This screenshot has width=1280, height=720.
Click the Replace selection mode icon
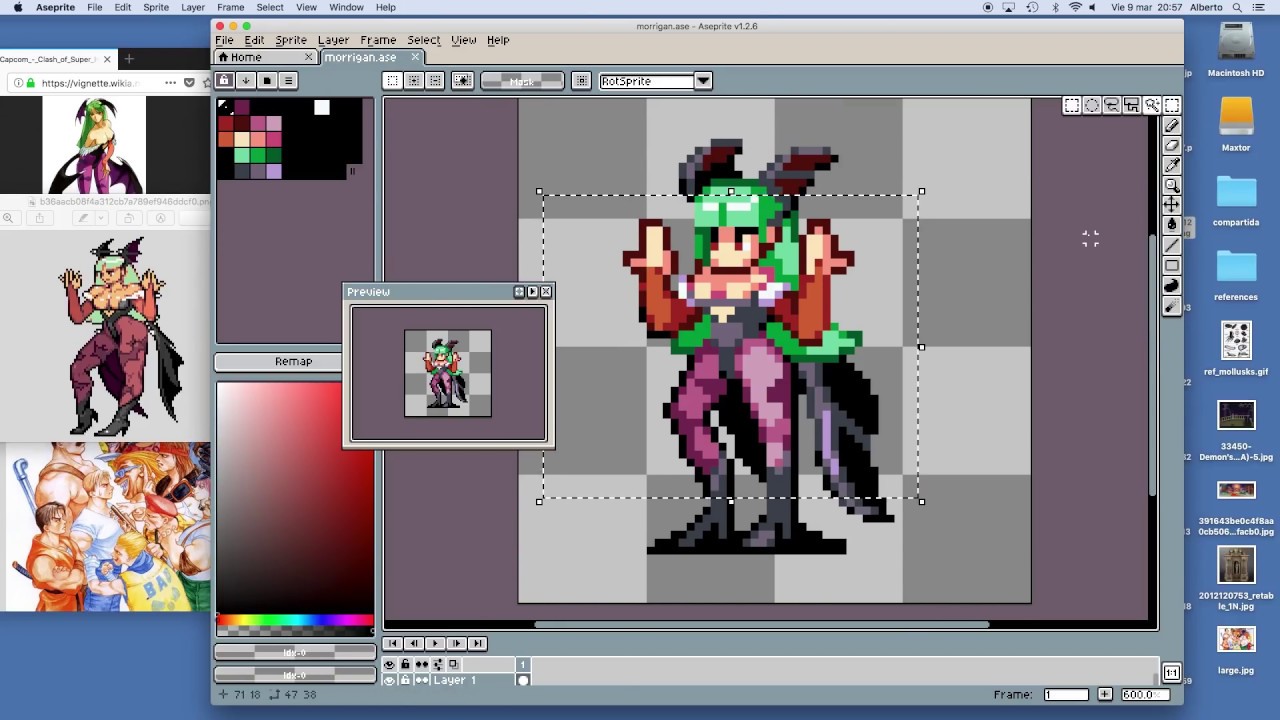point(393,81)
